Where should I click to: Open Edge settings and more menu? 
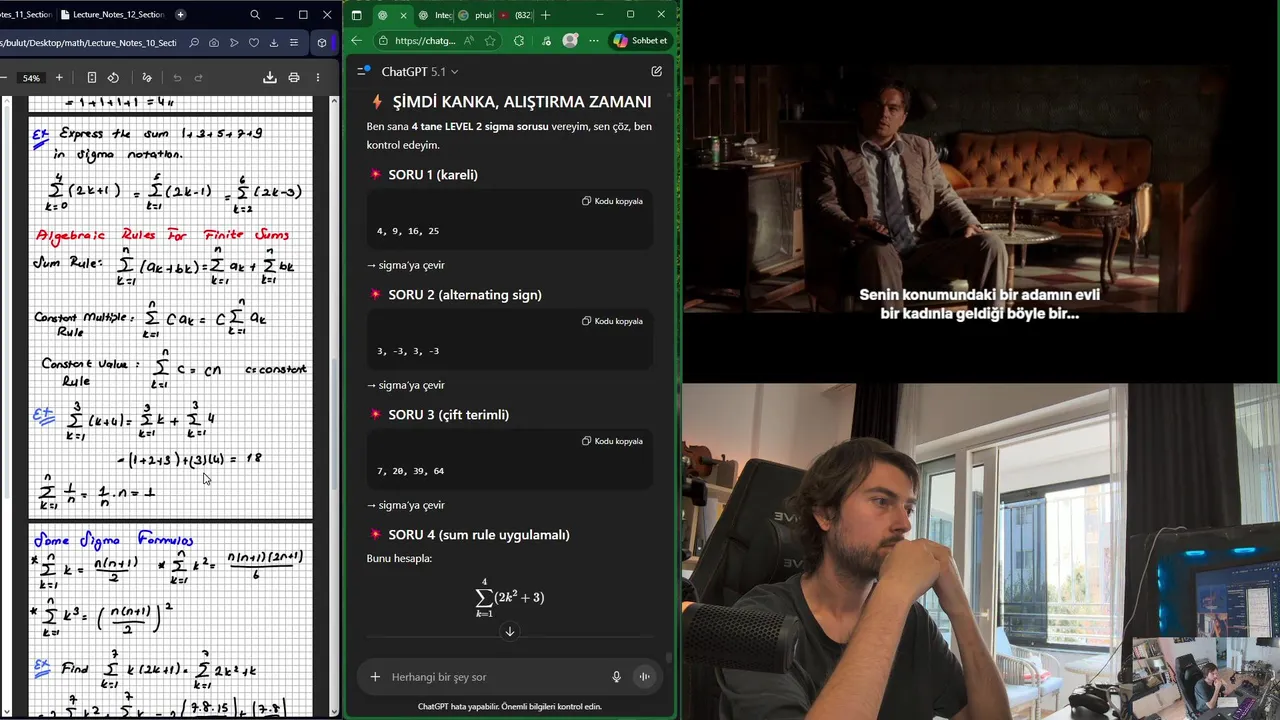click(595, 41)
